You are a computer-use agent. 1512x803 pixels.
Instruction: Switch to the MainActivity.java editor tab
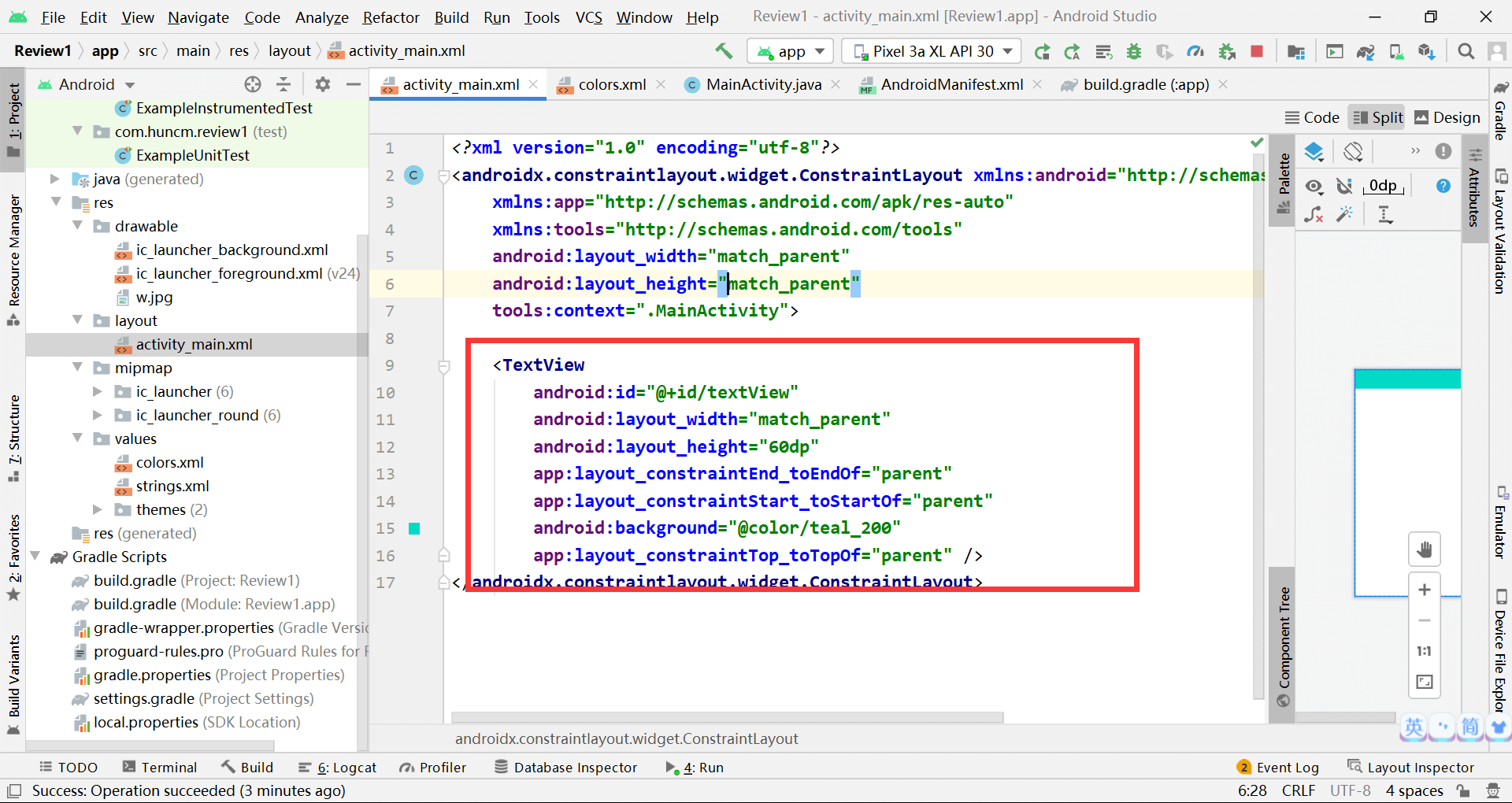coord(763,84)
